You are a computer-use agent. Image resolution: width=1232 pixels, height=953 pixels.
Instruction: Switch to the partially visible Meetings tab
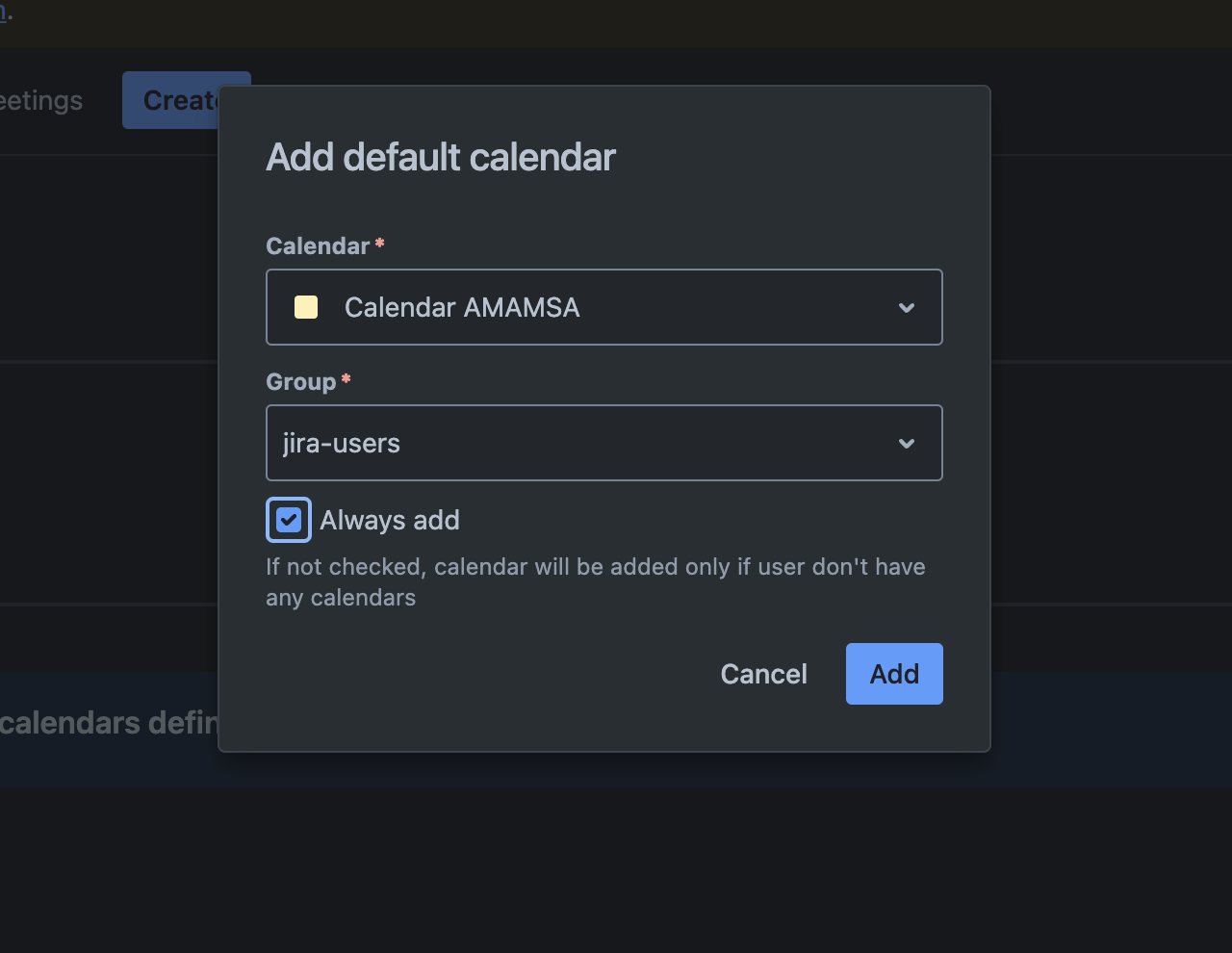pos(40,101)
